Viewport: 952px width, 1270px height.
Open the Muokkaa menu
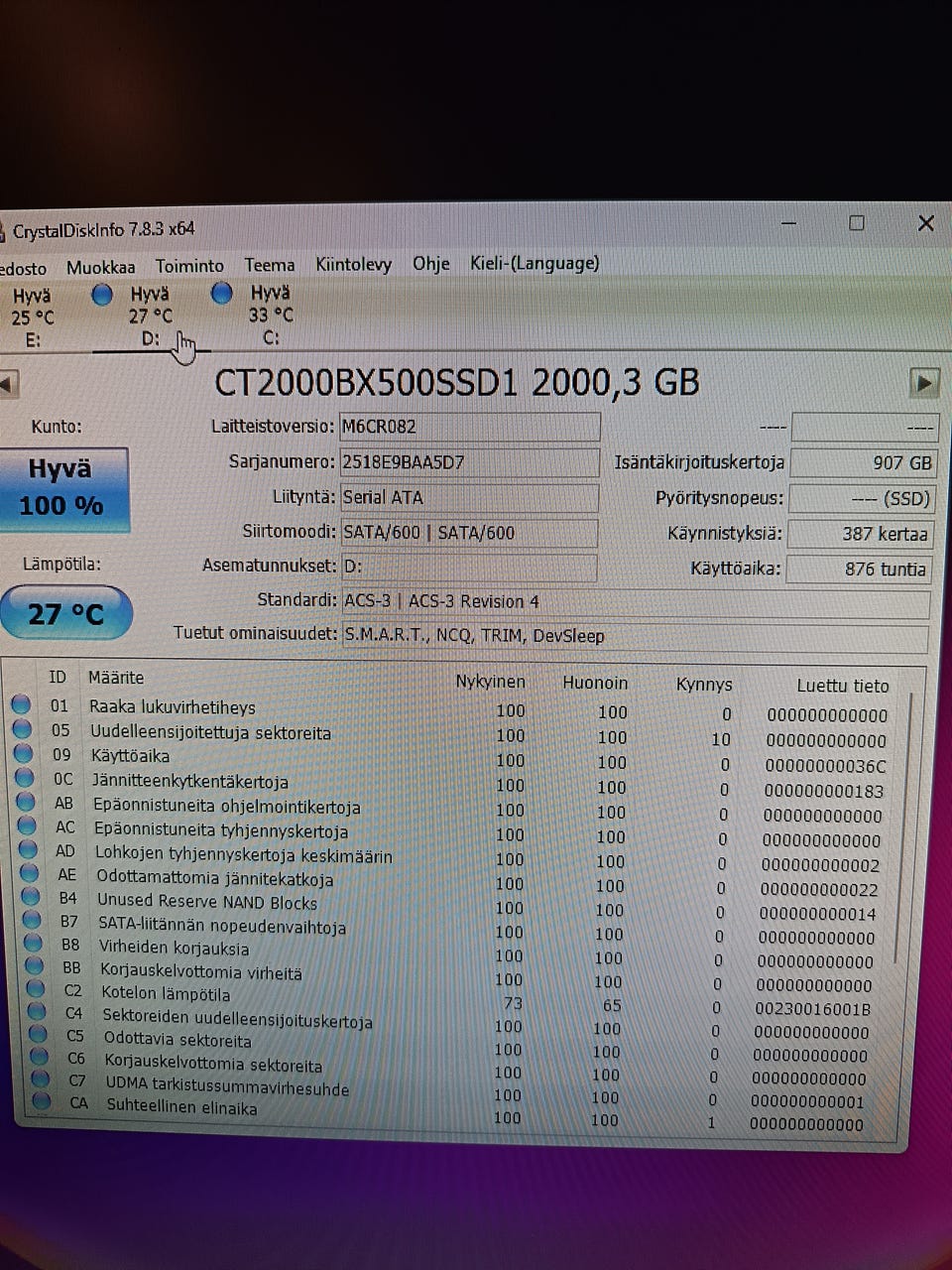tap(100, 267)
